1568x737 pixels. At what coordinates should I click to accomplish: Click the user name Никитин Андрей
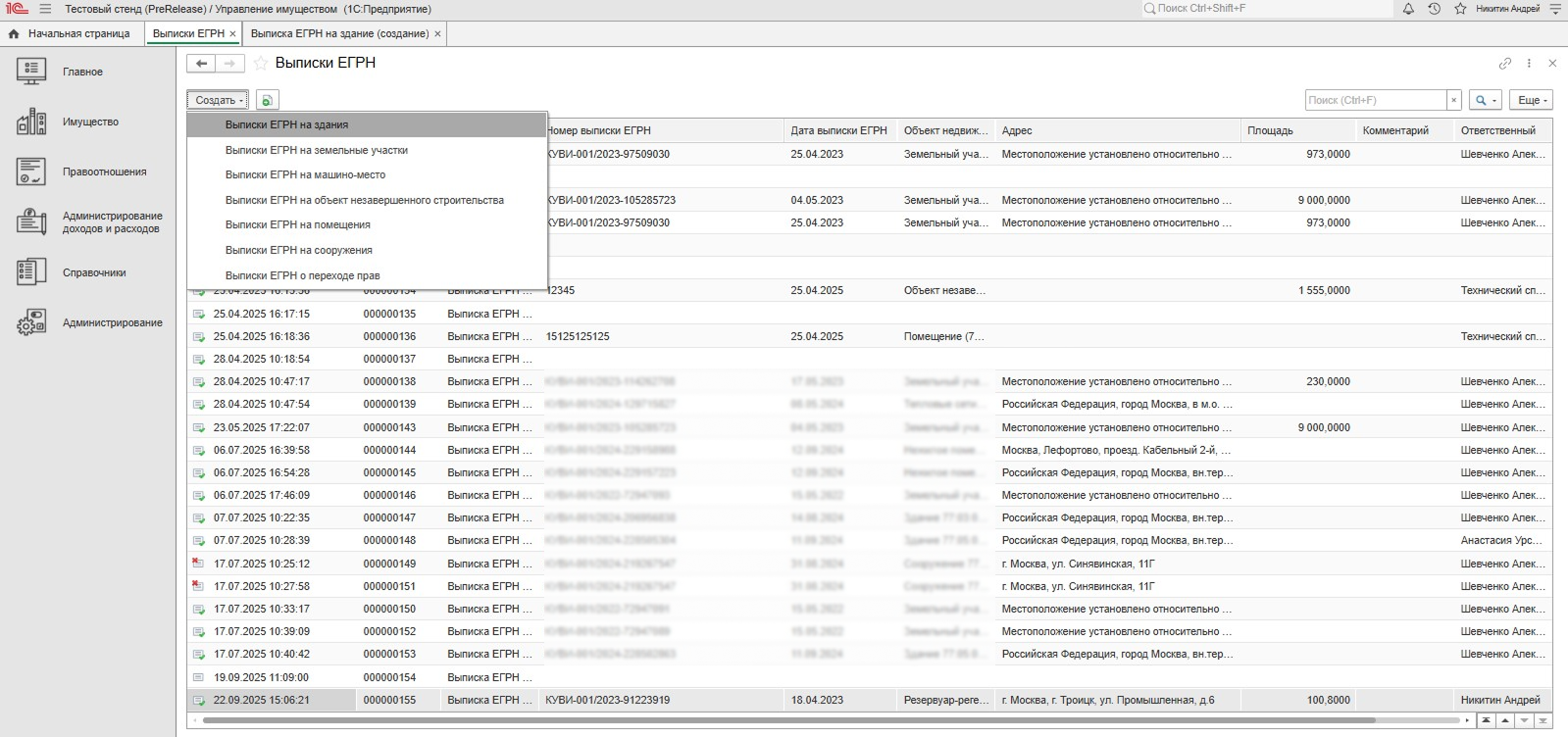(1507, 9)
